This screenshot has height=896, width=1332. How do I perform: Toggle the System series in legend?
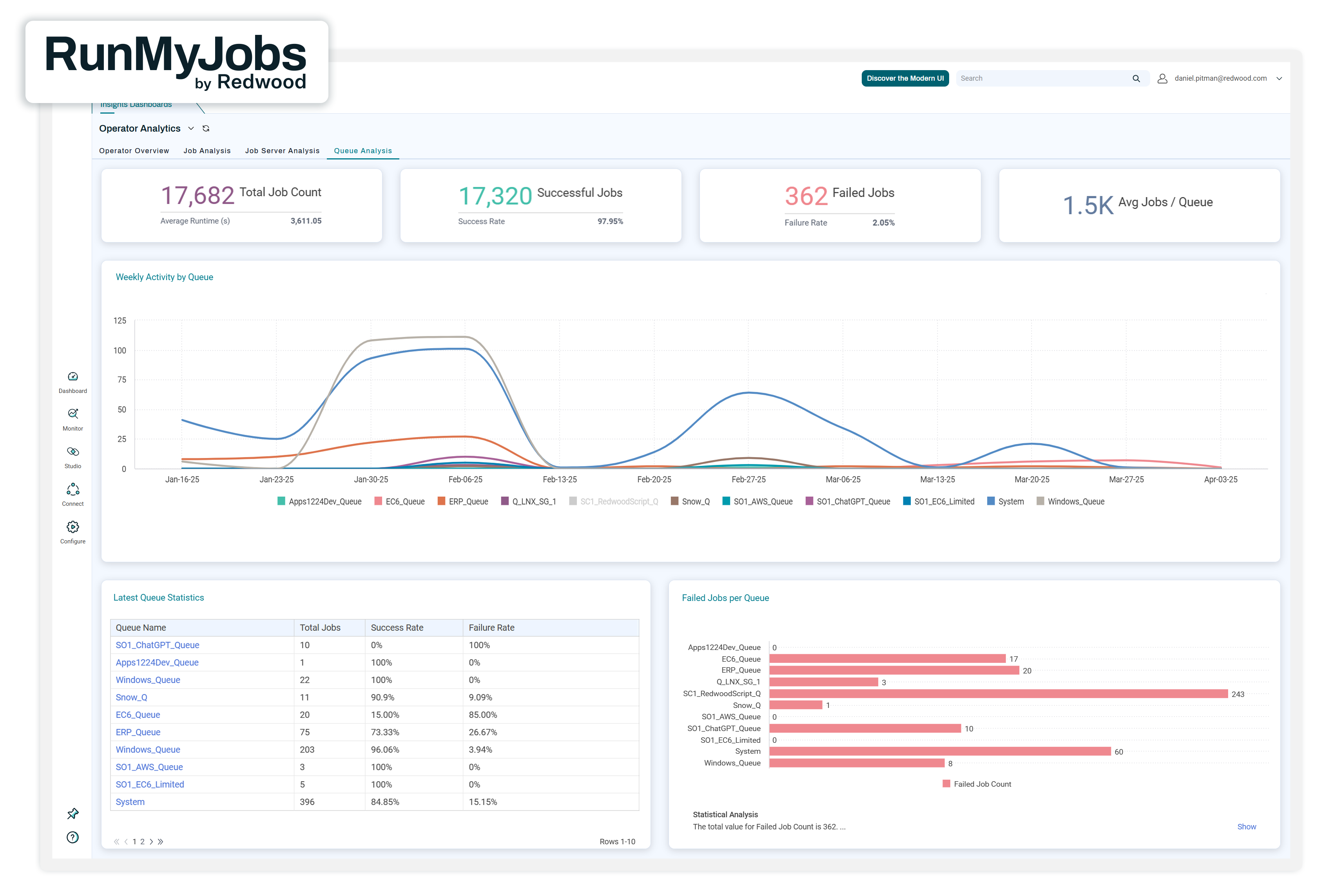coord(1005,502)
